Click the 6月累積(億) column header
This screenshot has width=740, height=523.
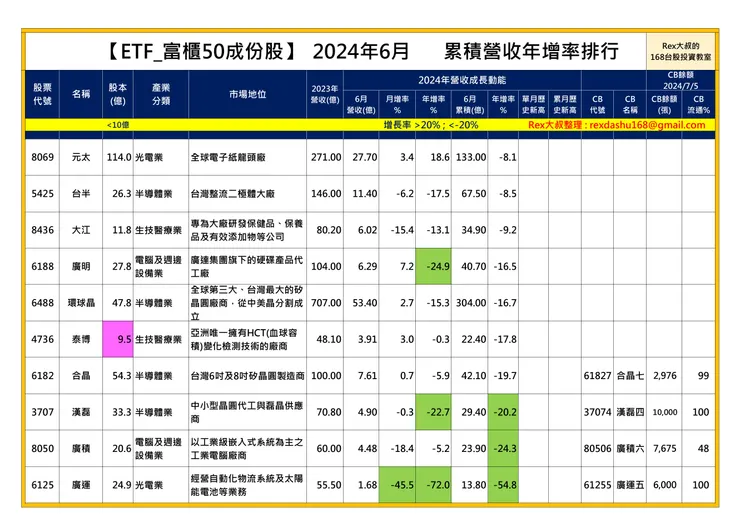click(x=470, y=104)
